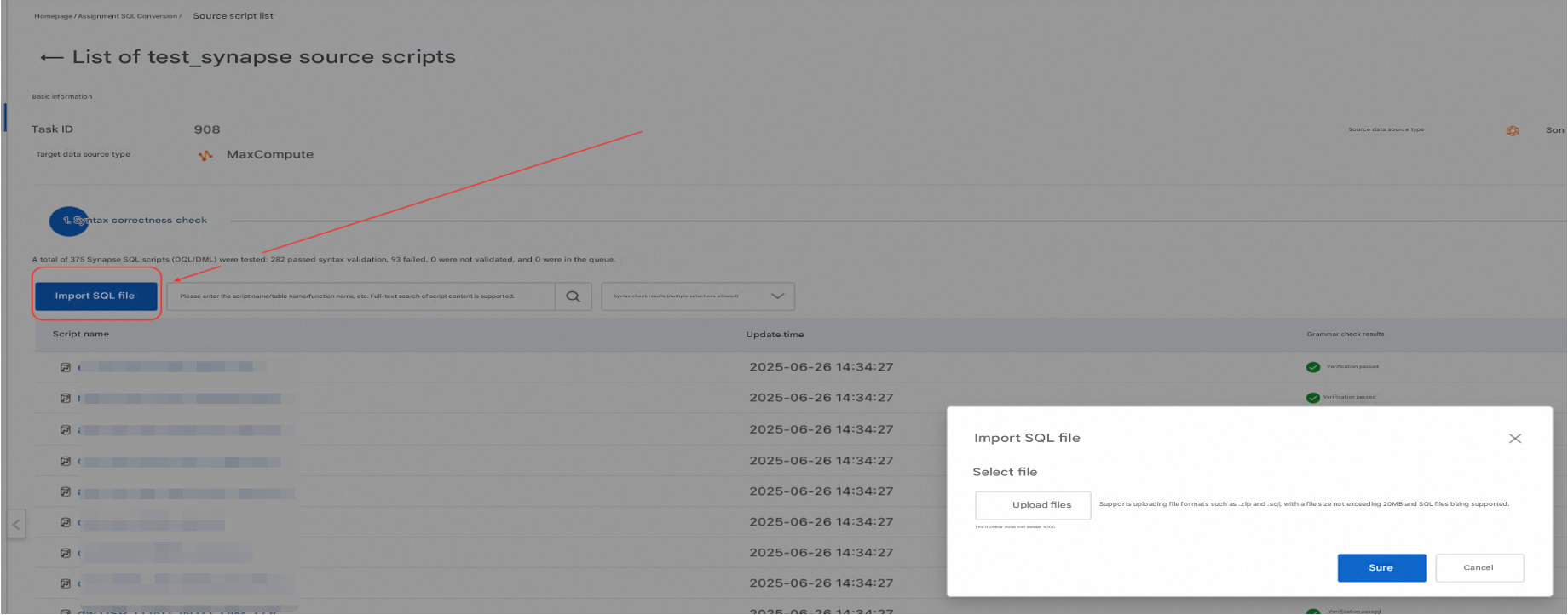The width and height of the screenshot is (1568, 615).
Task: Click the Script name column header
Action: click(81, 335)
